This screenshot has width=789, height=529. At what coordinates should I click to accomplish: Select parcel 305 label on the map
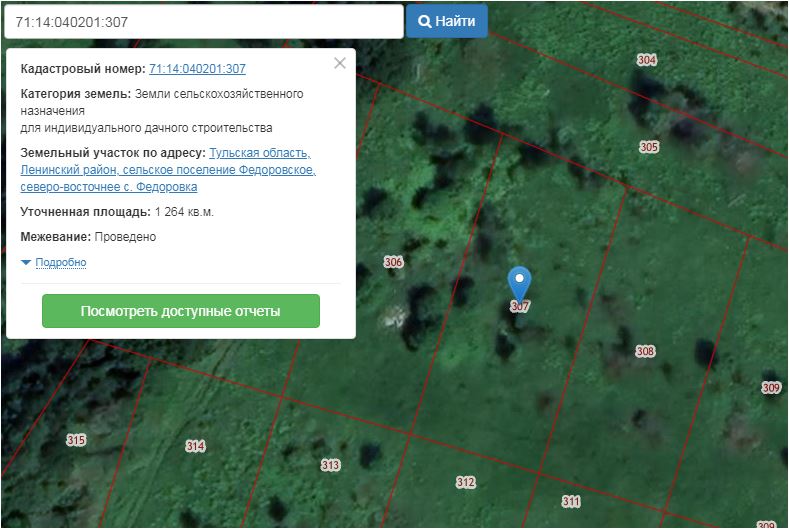(649, 147)
